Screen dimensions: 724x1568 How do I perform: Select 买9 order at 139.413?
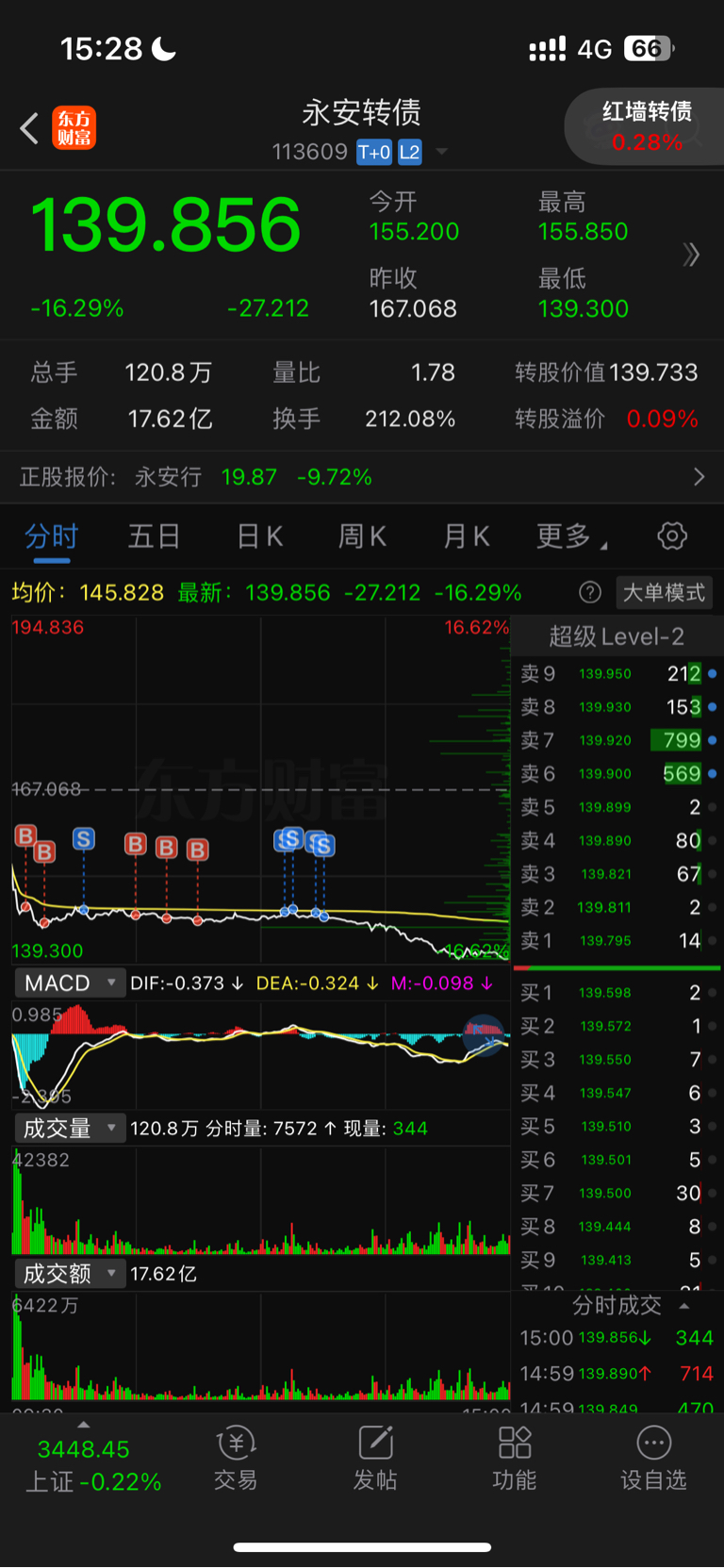click(617, 1260)
